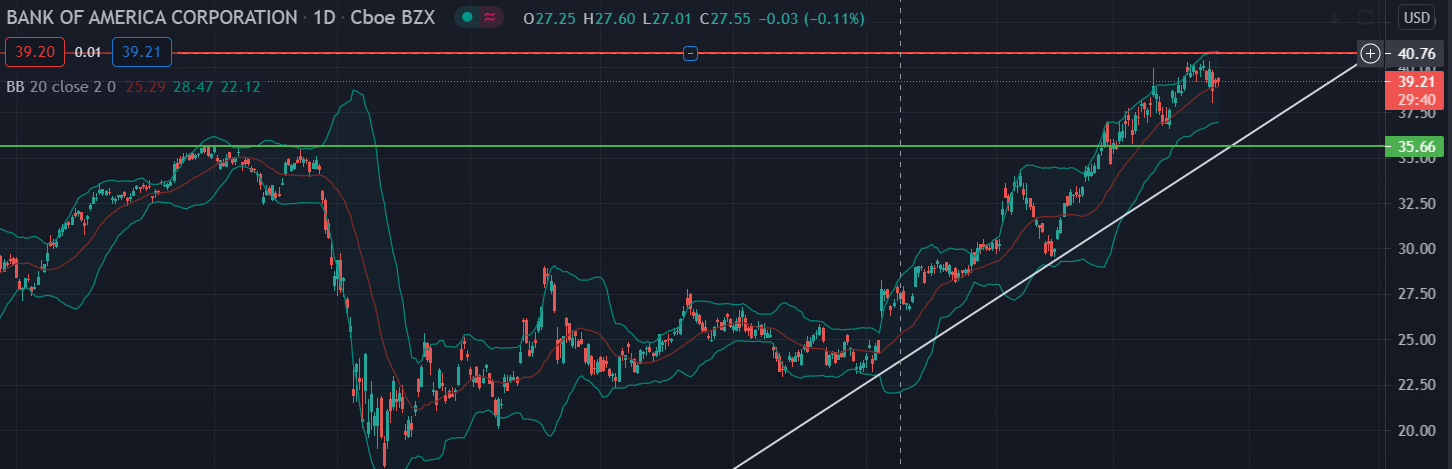Screen dimensions: 1452x469
Task: Click the close value C27.55
Action: pyautogui.click(x=725, y=19)
